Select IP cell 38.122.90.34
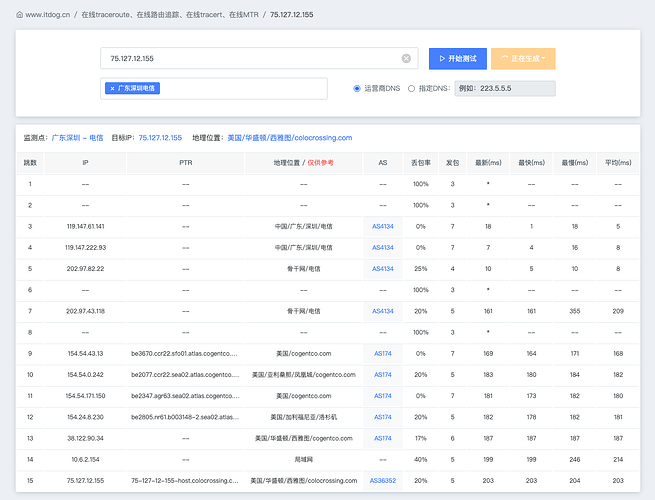655x500 pixels. click(x=85, y=438)
